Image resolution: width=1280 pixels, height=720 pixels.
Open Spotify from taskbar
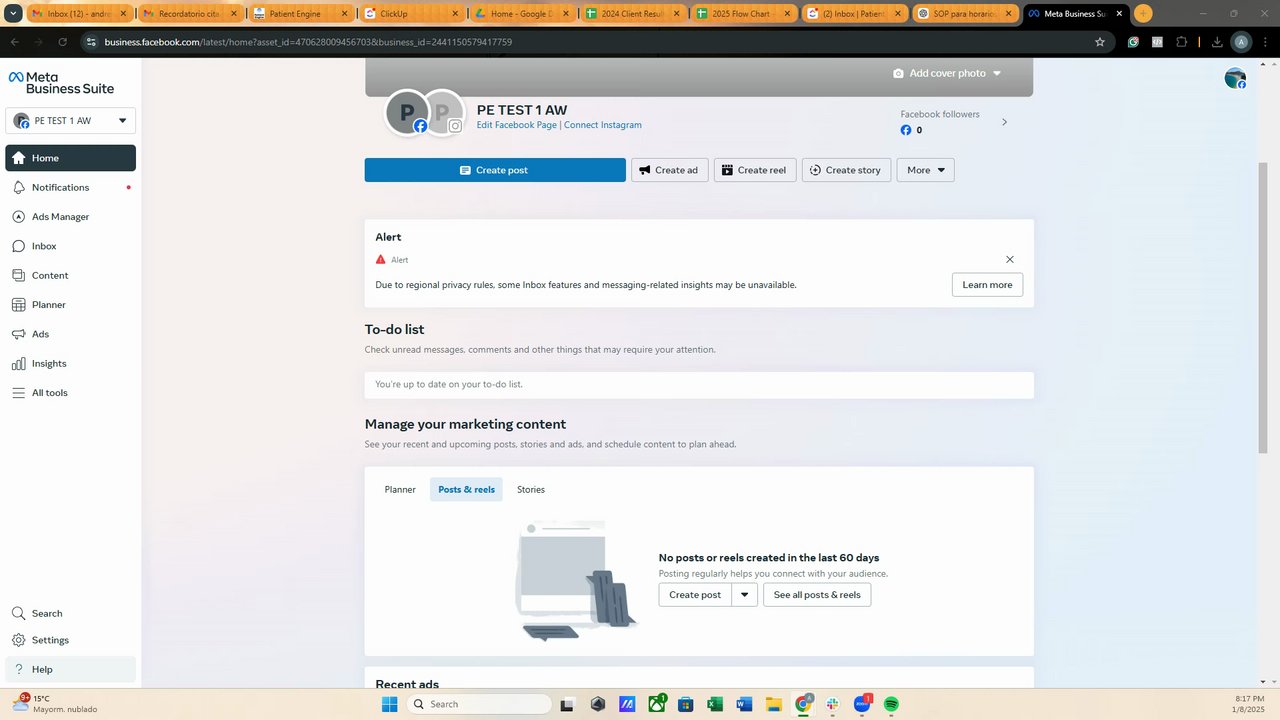(x=891, y=704)
